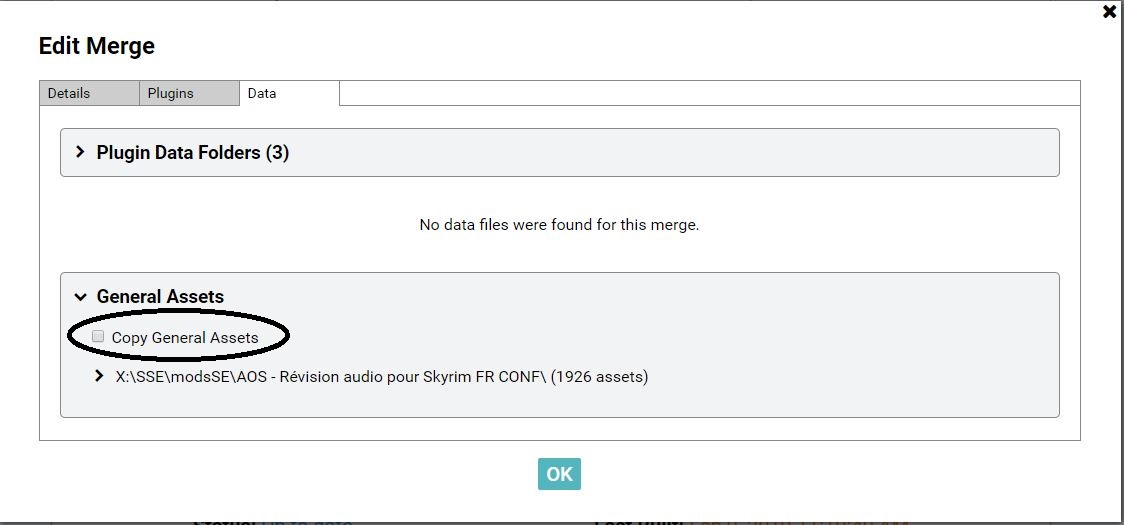Screen dimensions: 1124x525
Task: Click the 'No data files were found' message
Action: coord(559,224)
